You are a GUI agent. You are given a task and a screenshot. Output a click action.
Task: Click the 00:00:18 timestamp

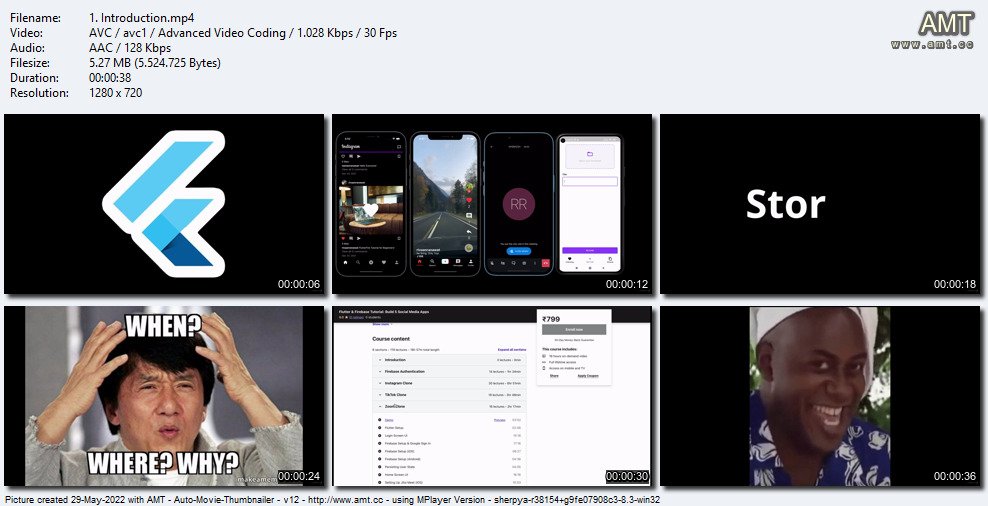[955, 284]
